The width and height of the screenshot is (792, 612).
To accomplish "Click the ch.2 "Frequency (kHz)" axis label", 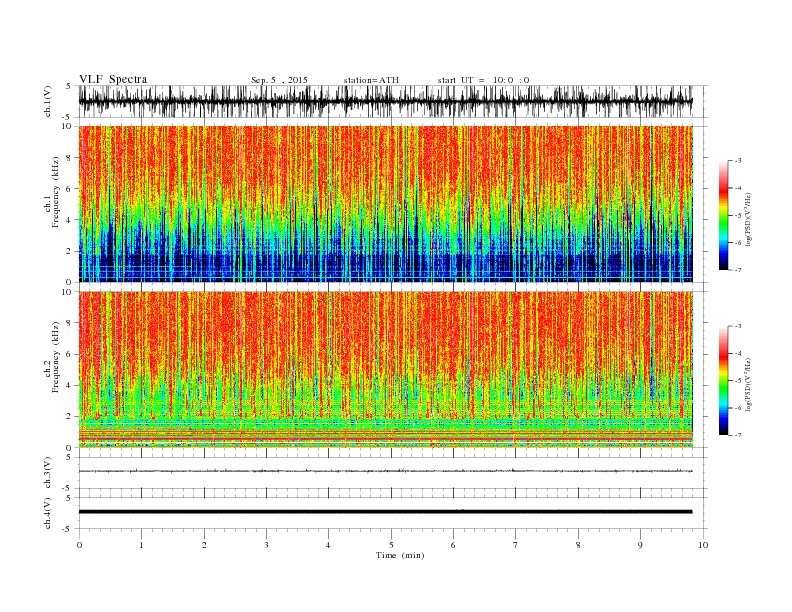I will [x=56, y=357].
